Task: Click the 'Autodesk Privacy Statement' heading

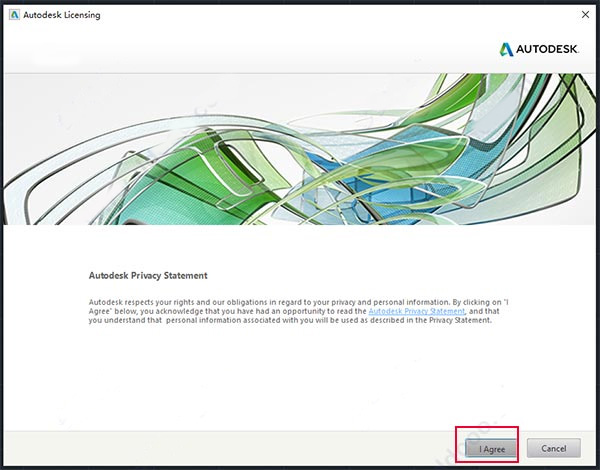Action: point(148,276)
